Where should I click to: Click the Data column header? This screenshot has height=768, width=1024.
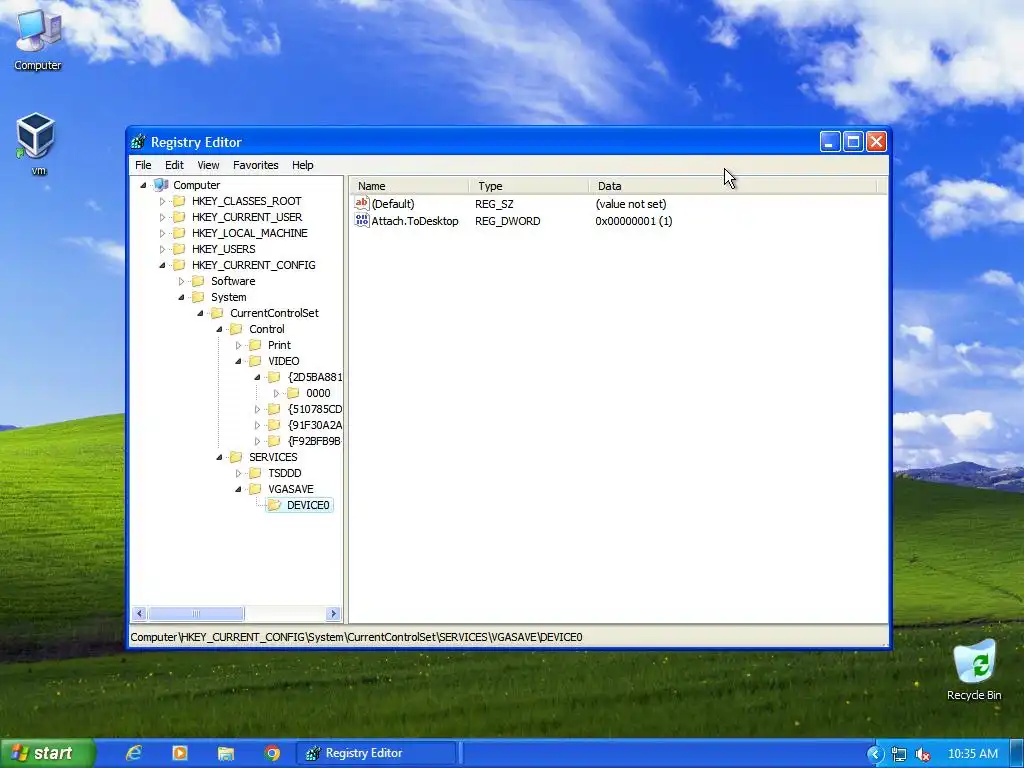tap(733, 186)
